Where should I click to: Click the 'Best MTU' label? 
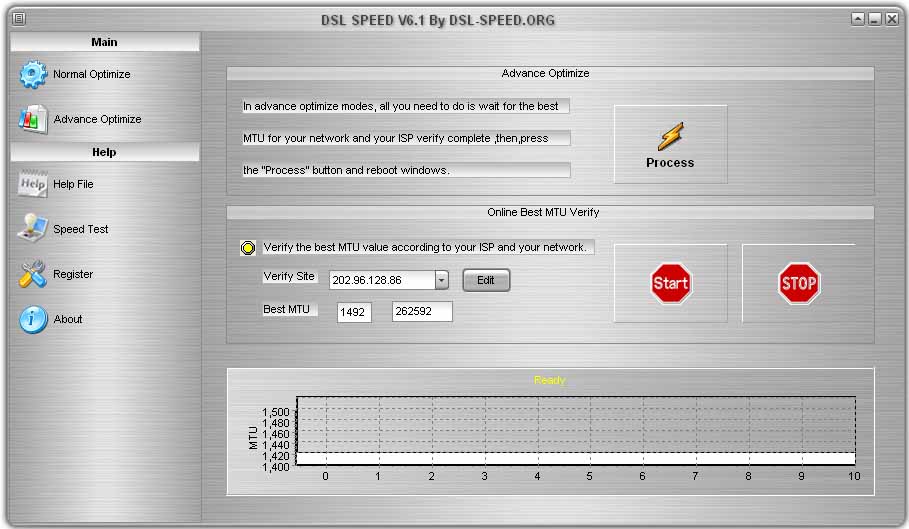286,309
